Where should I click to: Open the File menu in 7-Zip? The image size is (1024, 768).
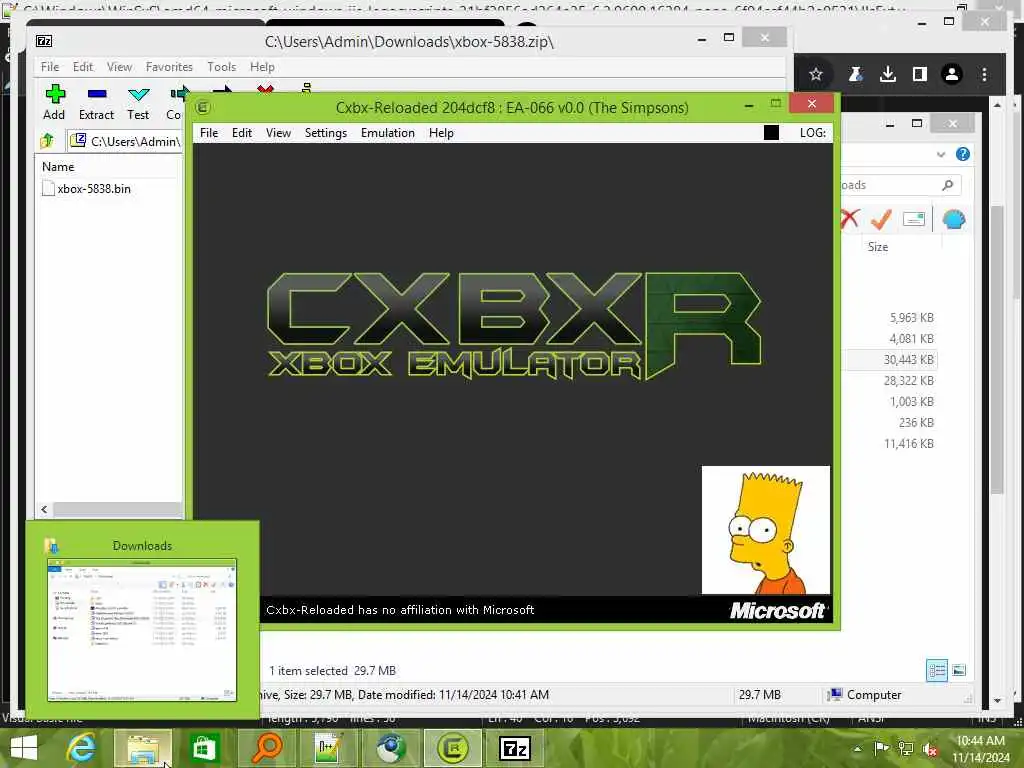click(50, 67)
